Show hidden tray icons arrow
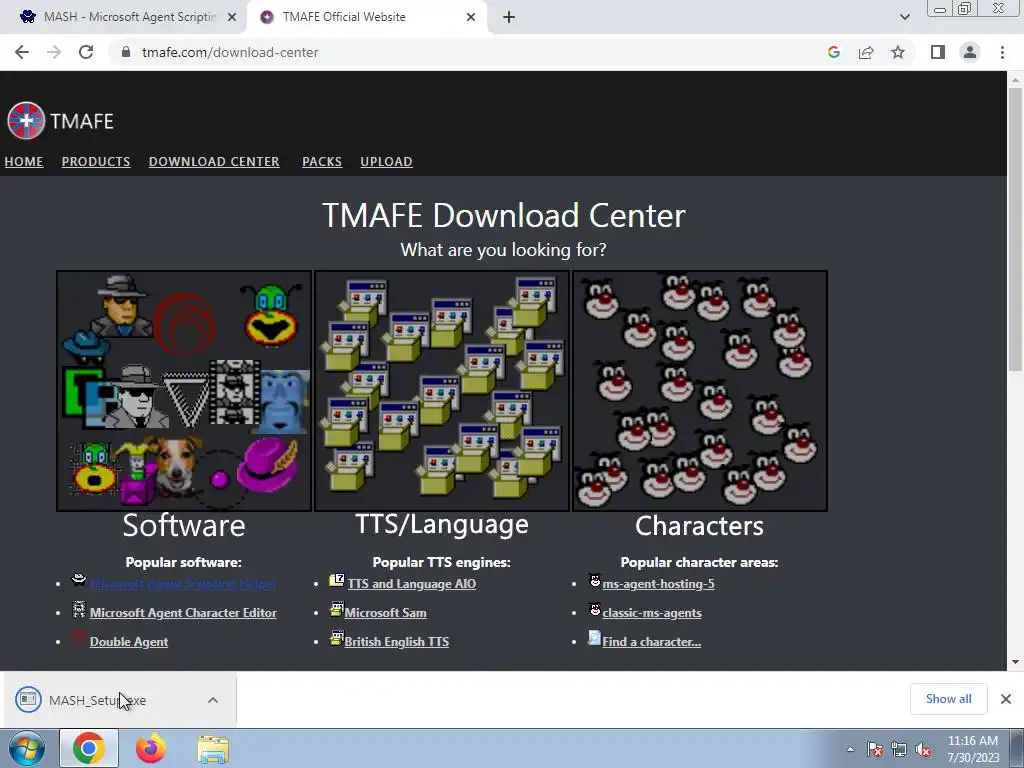 point(850,749)
